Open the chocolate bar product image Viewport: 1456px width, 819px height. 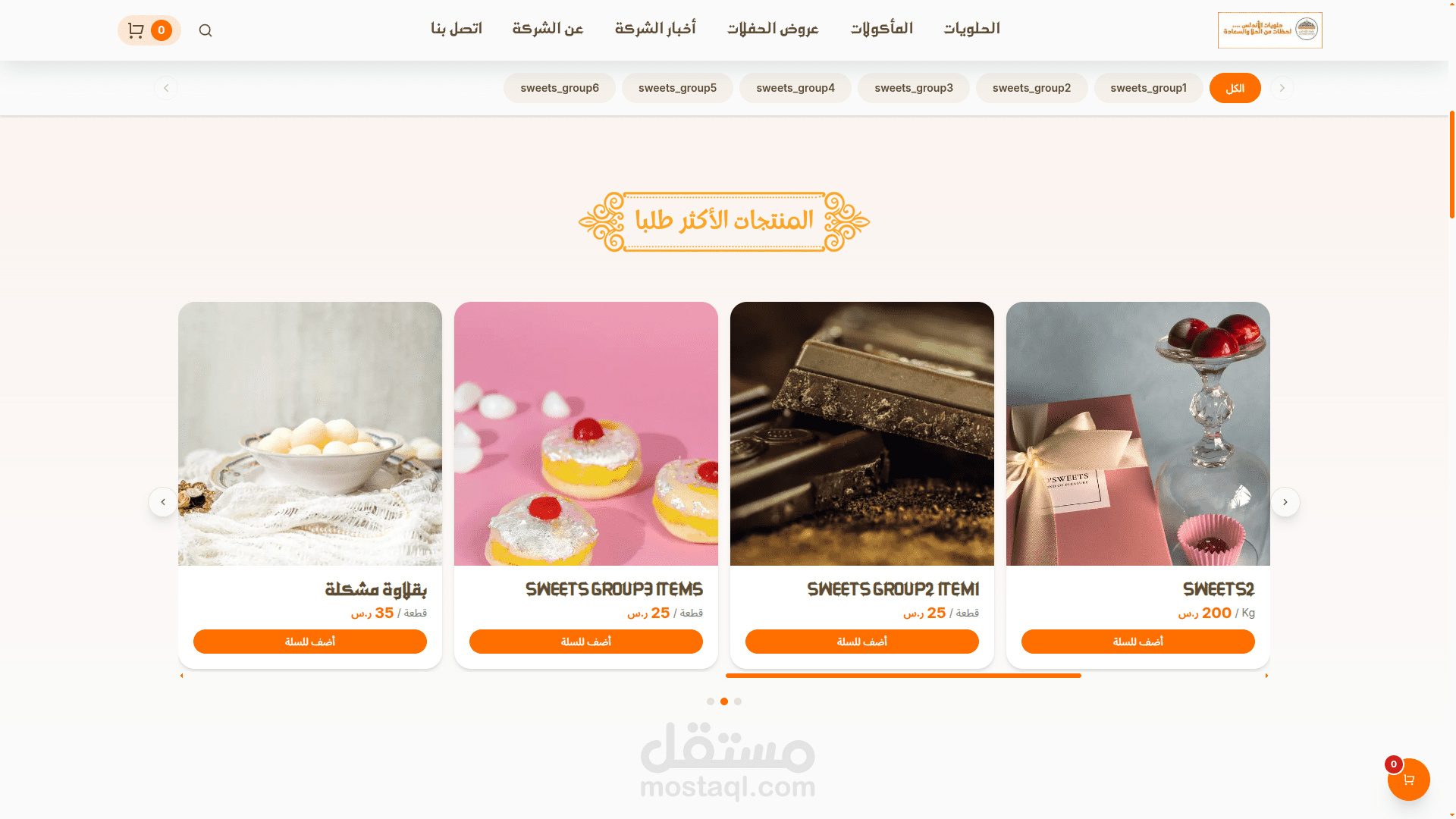861,434
